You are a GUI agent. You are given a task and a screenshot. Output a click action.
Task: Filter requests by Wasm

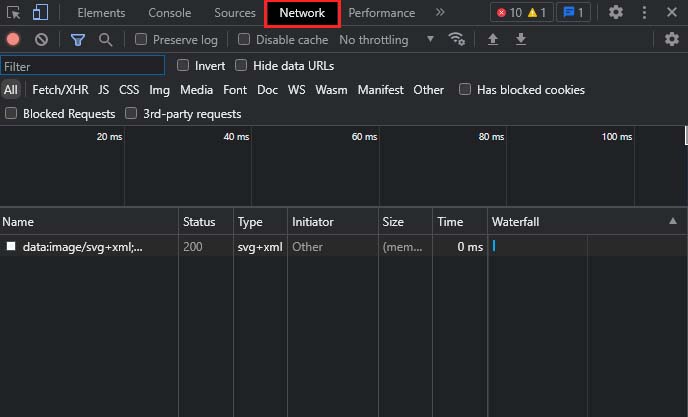pos(331,90)
